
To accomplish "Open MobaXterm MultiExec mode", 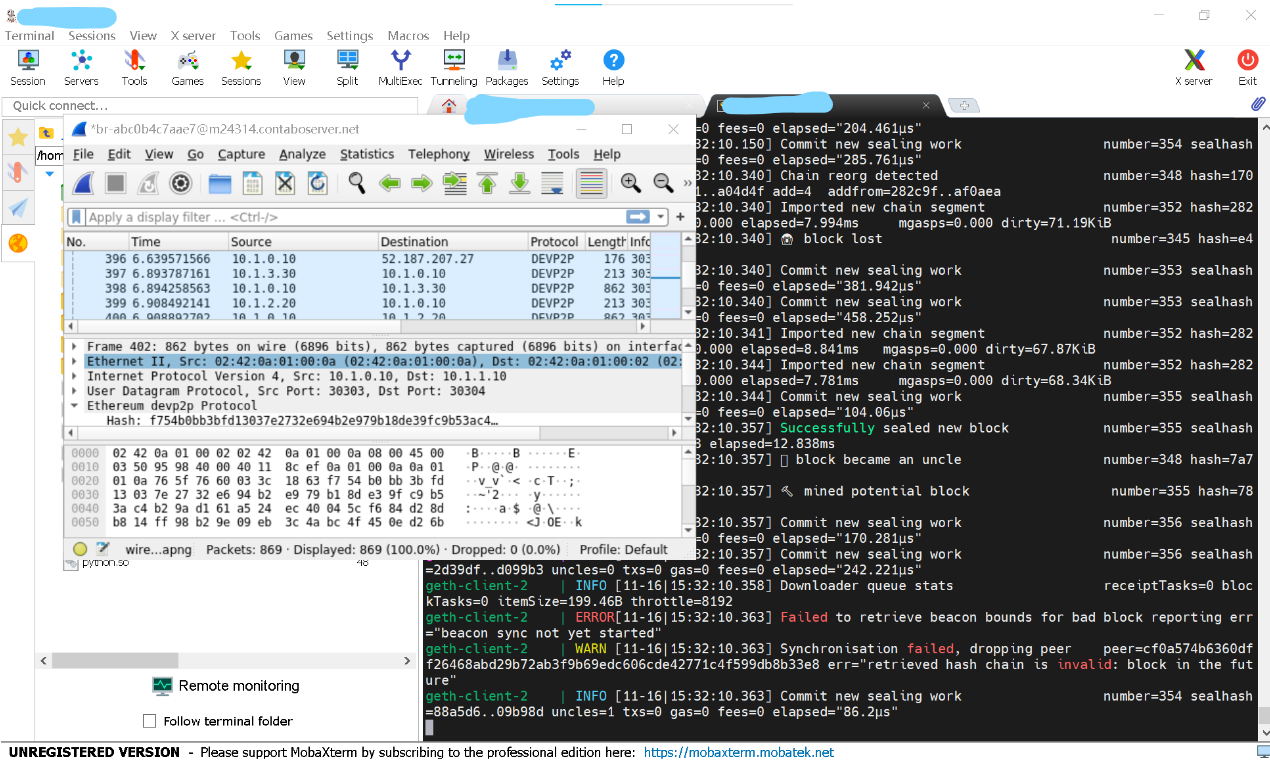I will point(400,67).
